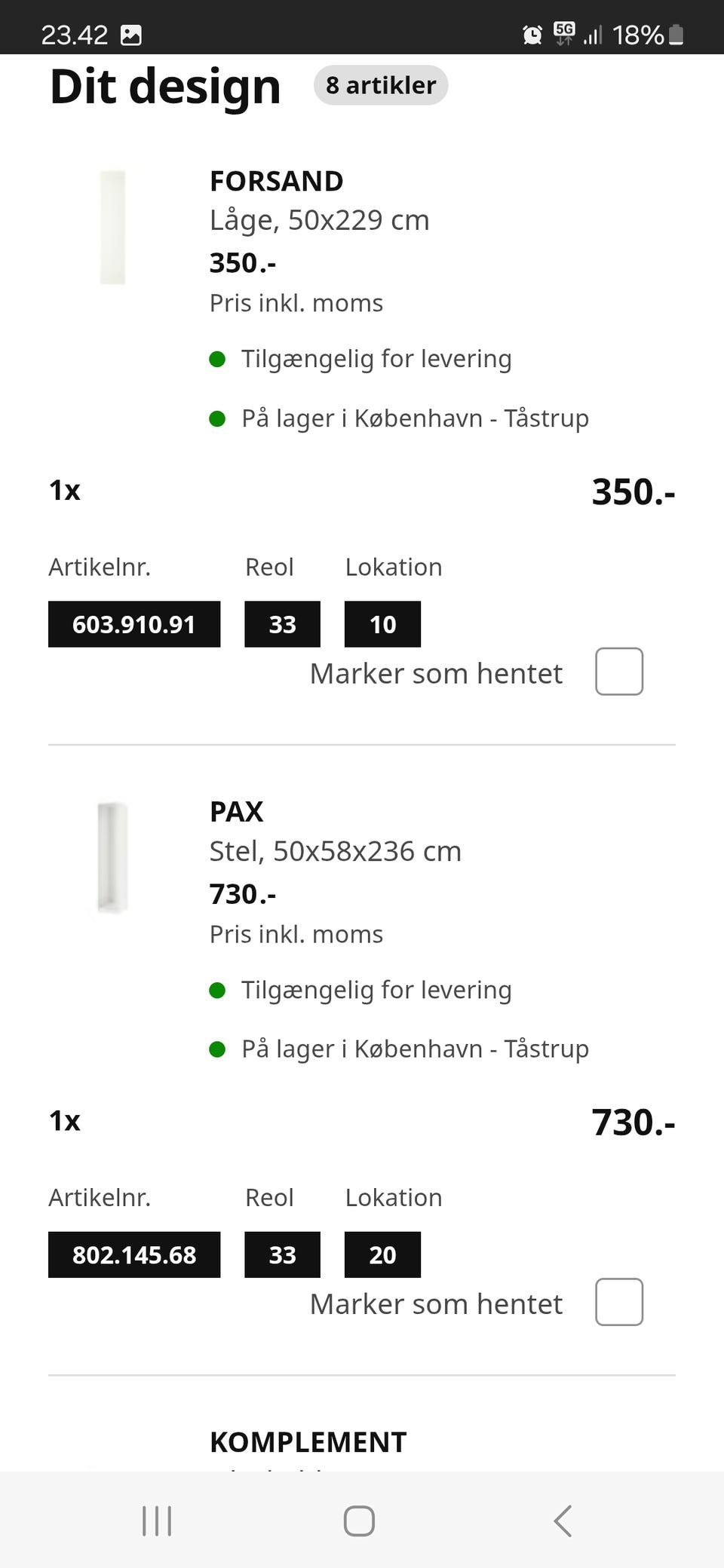Open the PAX frame product thumbnail
Viewport: 724px width, 1568px height.
coord(113,858)
